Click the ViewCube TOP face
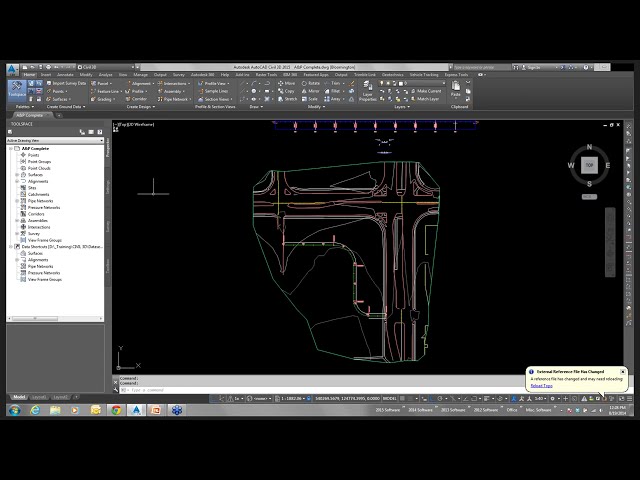640x480 pixels. [x=589, y=165]
